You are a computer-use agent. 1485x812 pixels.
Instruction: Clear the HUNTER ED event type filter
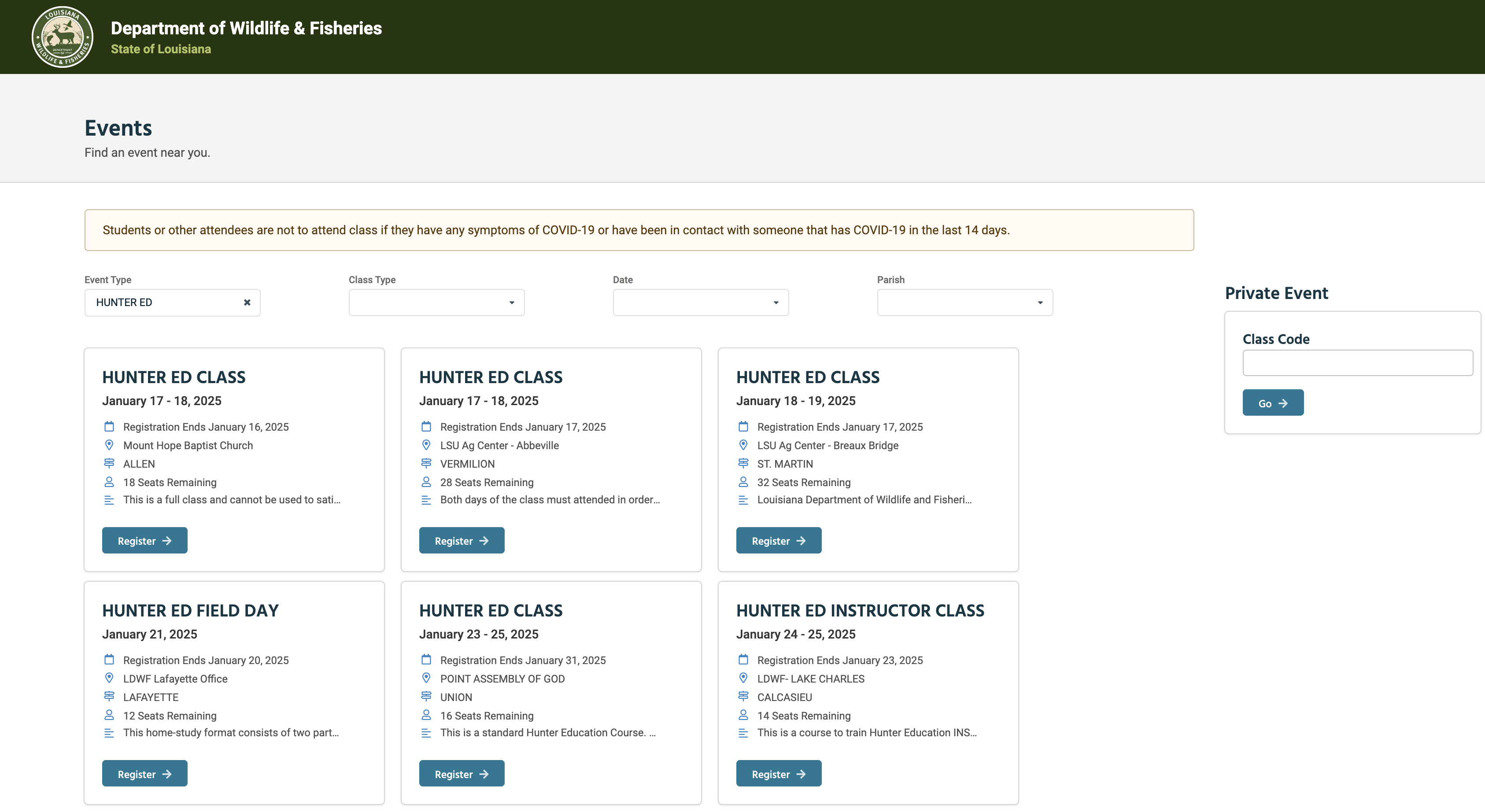click(247, 303)
